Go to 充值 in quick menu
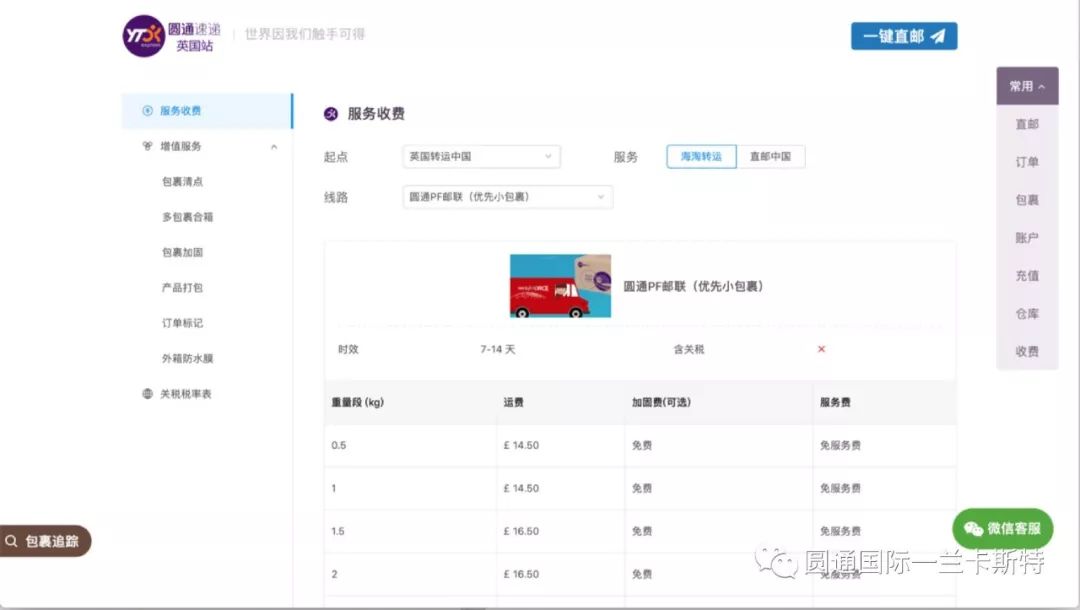 pyautogui.click(x=1027, y=276)
